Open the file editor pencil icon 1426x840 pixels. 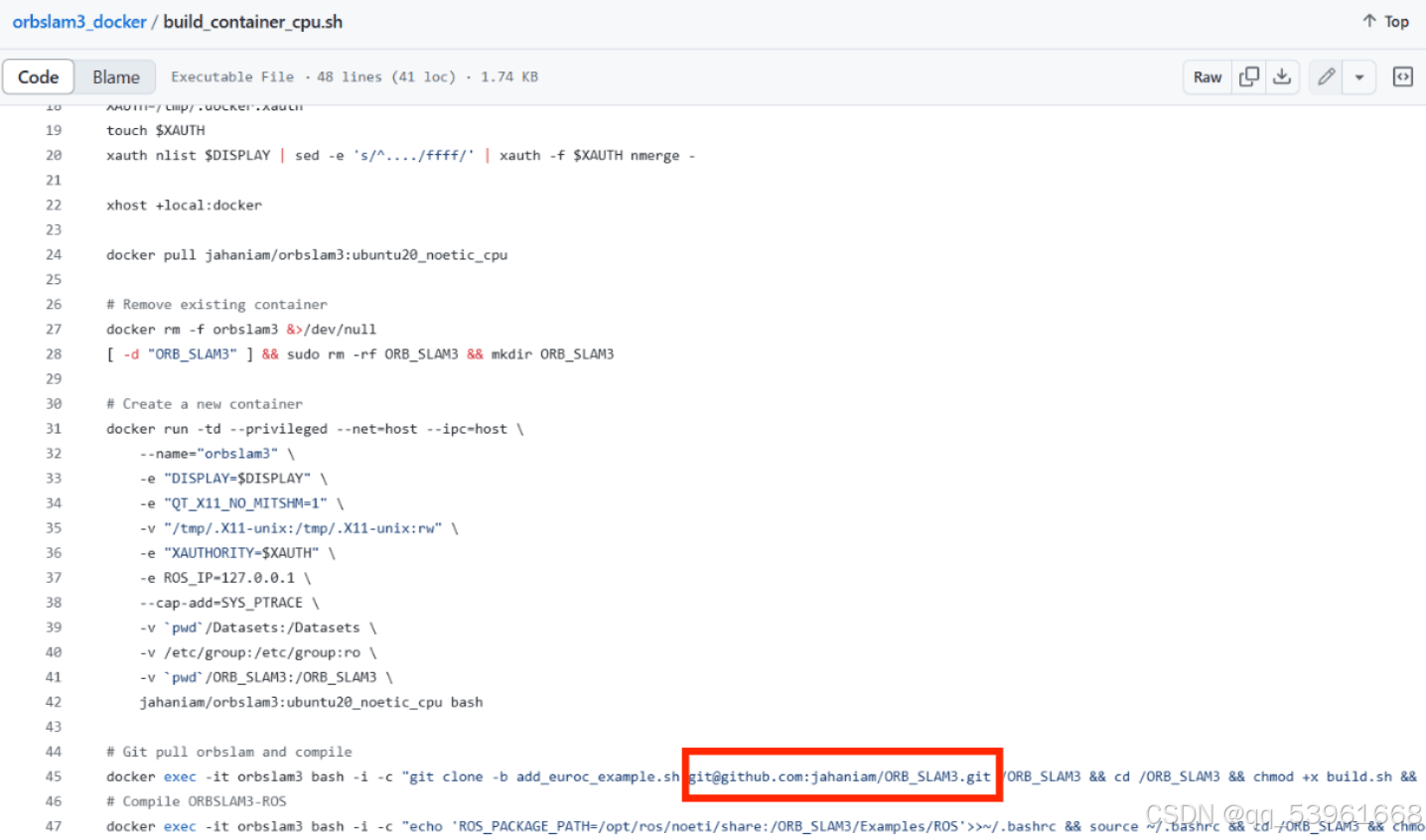pyautogui.click(x=1325, y=75)
